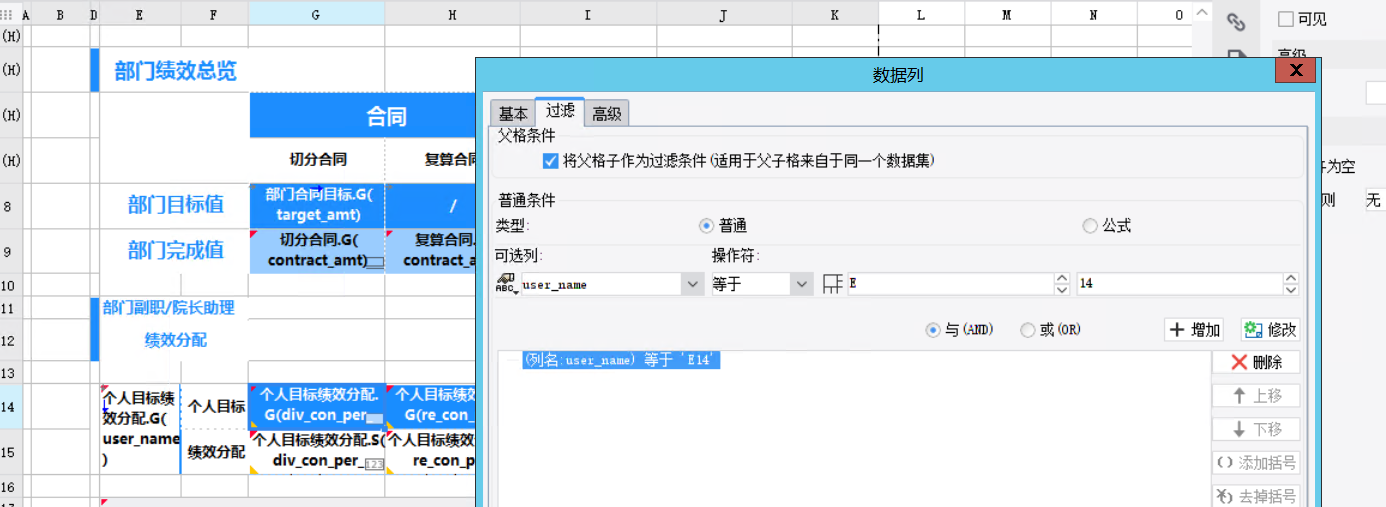Click the 去掉括号 remove brackets button

[x=1256, y=496]
